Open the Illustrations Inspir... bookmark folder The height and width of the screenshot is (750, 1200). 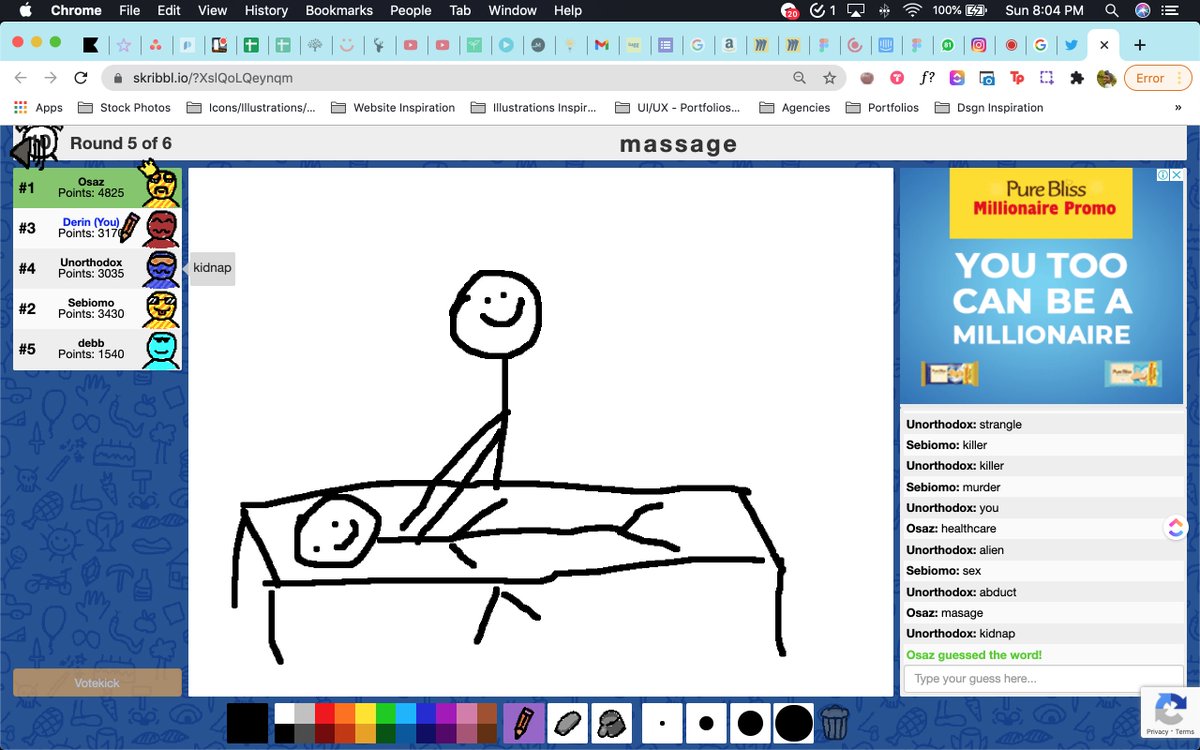pyautogui.click(x=533, y=107)
